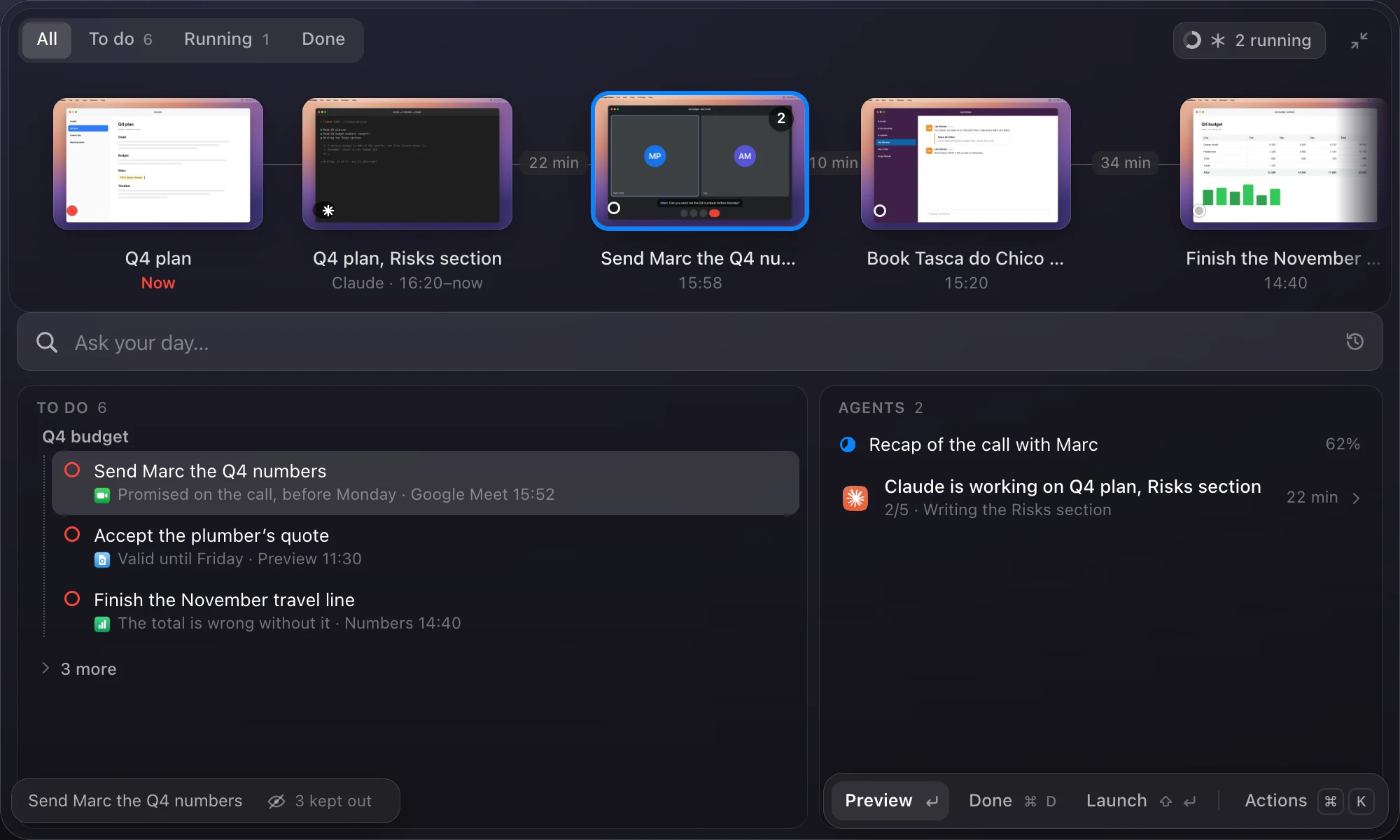Click the Numbers app icon under travel line
The image size is (1400, 840).
tap(102, 624)
